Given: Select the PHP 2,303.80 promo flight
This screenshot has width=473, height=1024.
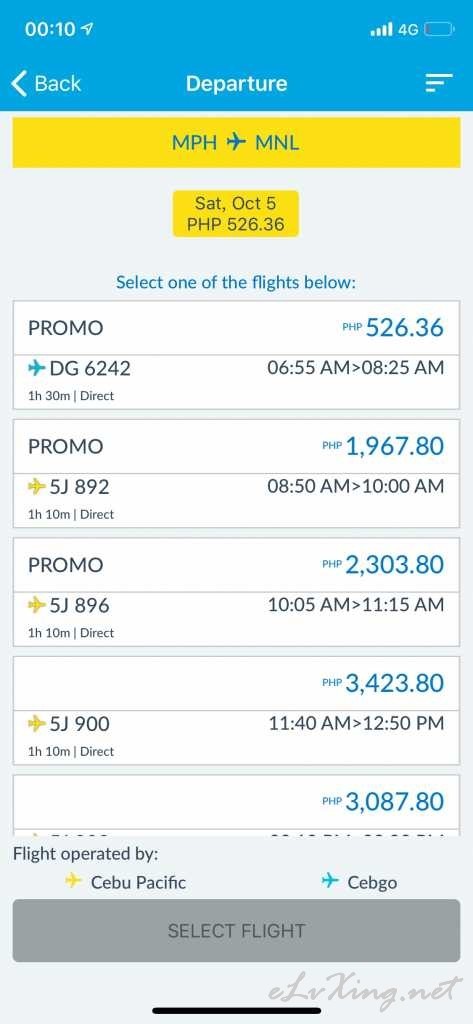Looking at the screenshot, I should tap(236, 592).
